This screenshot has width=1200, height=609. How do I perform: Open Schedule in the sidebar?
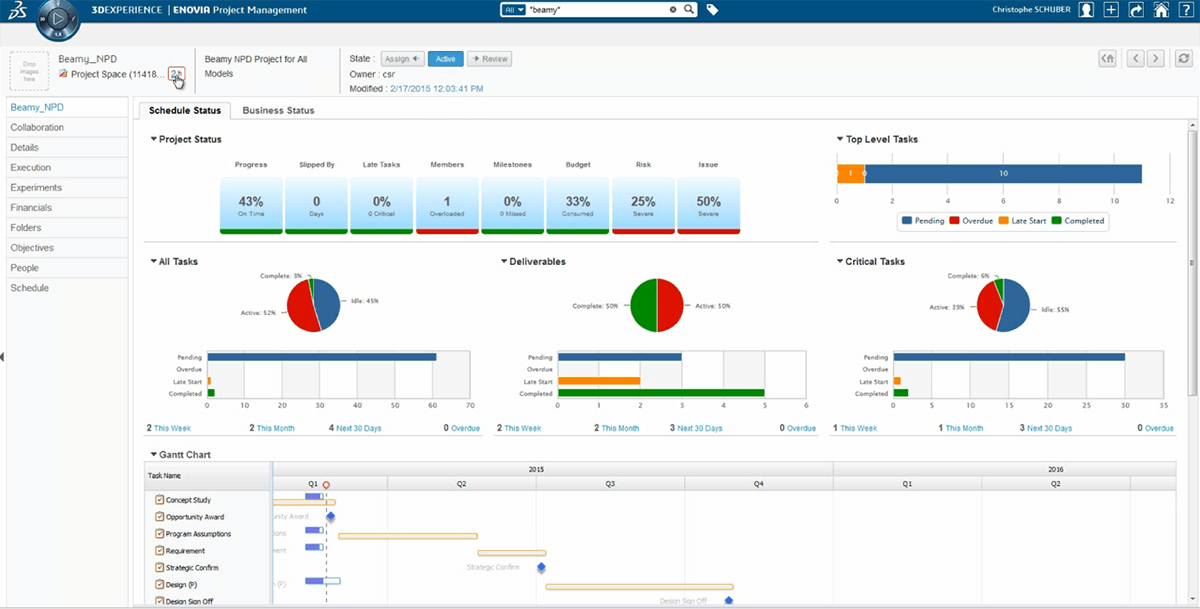(x=66, y=287)
